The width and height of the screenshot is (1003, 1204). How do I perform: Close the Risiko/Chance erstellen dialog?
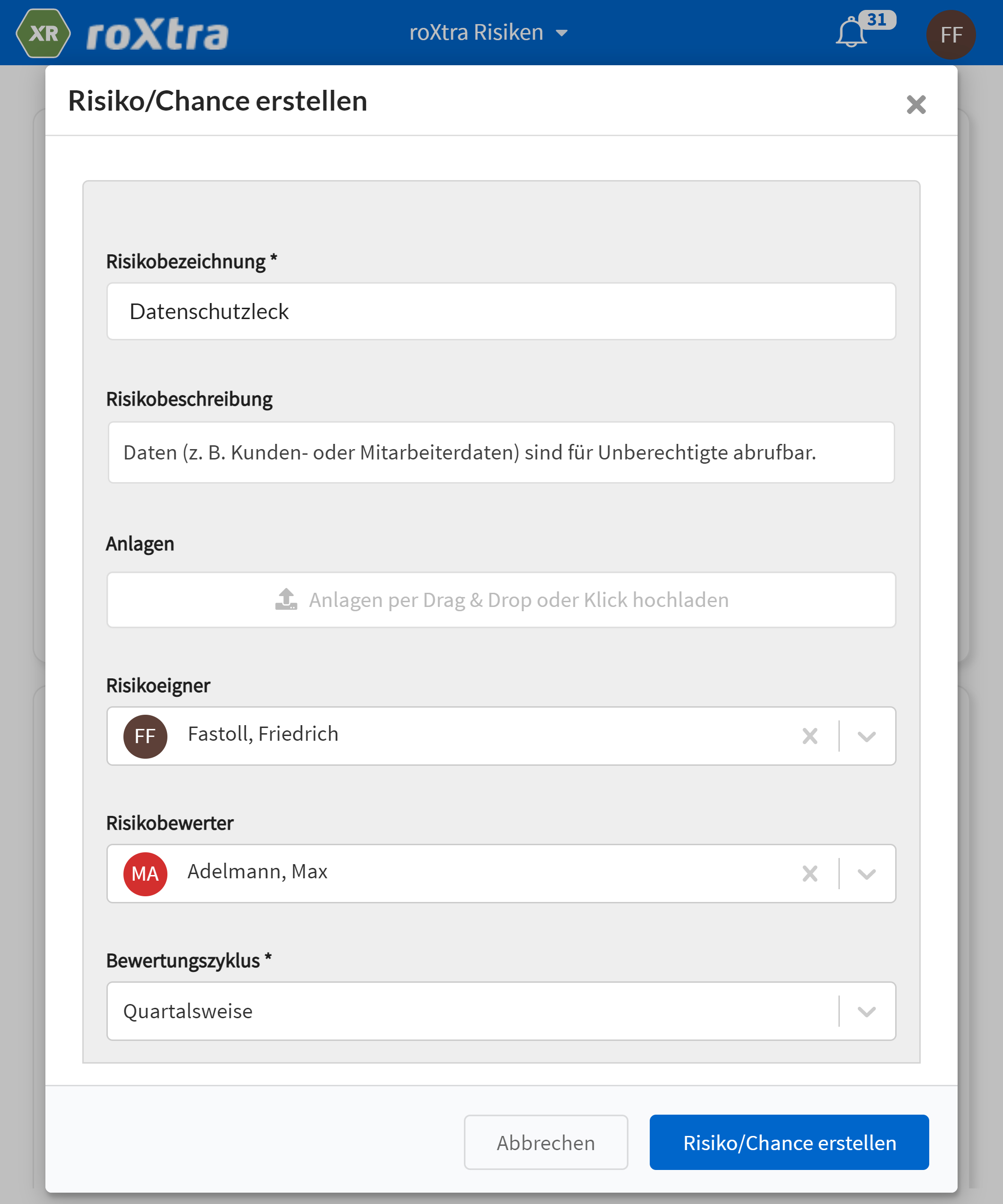(x=916, y=104)
